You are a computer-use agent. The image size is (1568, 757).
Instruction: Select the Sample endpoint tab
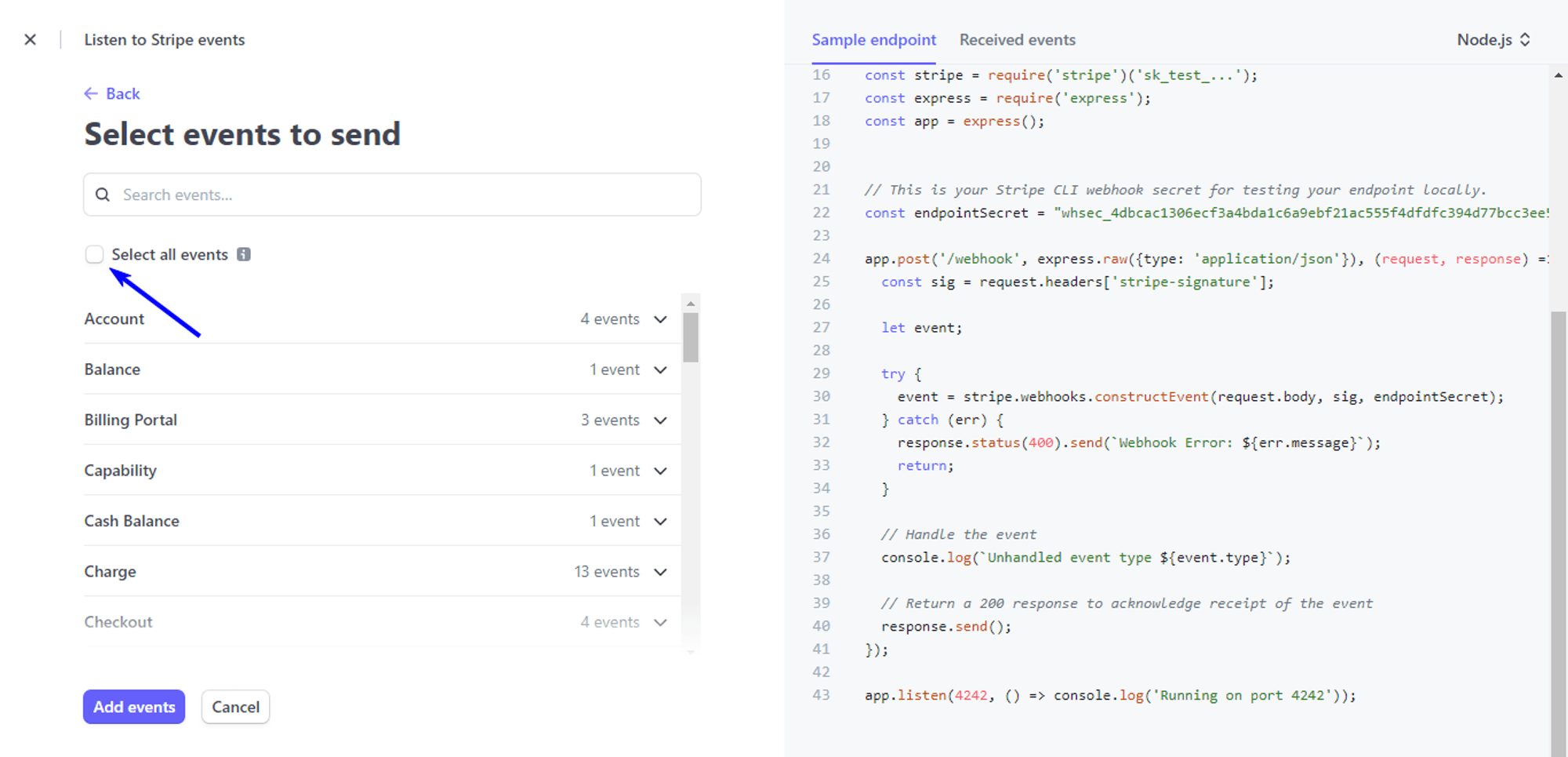873,40
